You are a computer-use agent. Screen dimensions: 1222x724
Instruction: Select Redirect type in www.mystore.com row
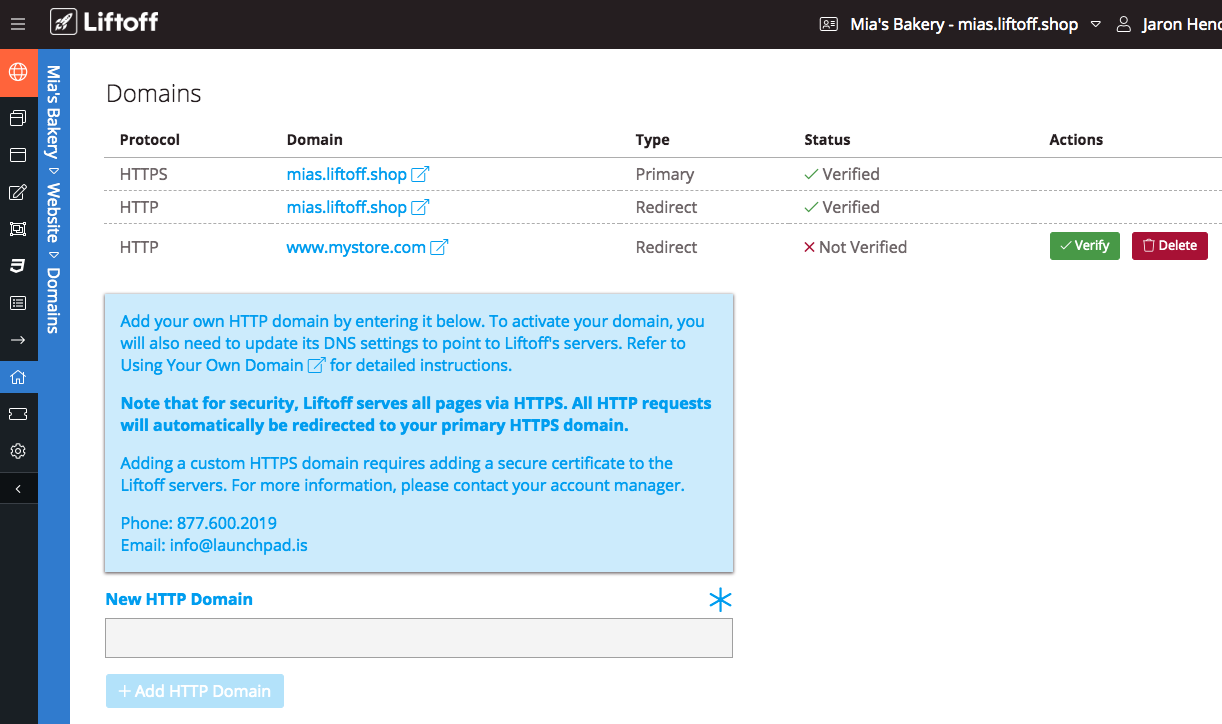[667, 247]
